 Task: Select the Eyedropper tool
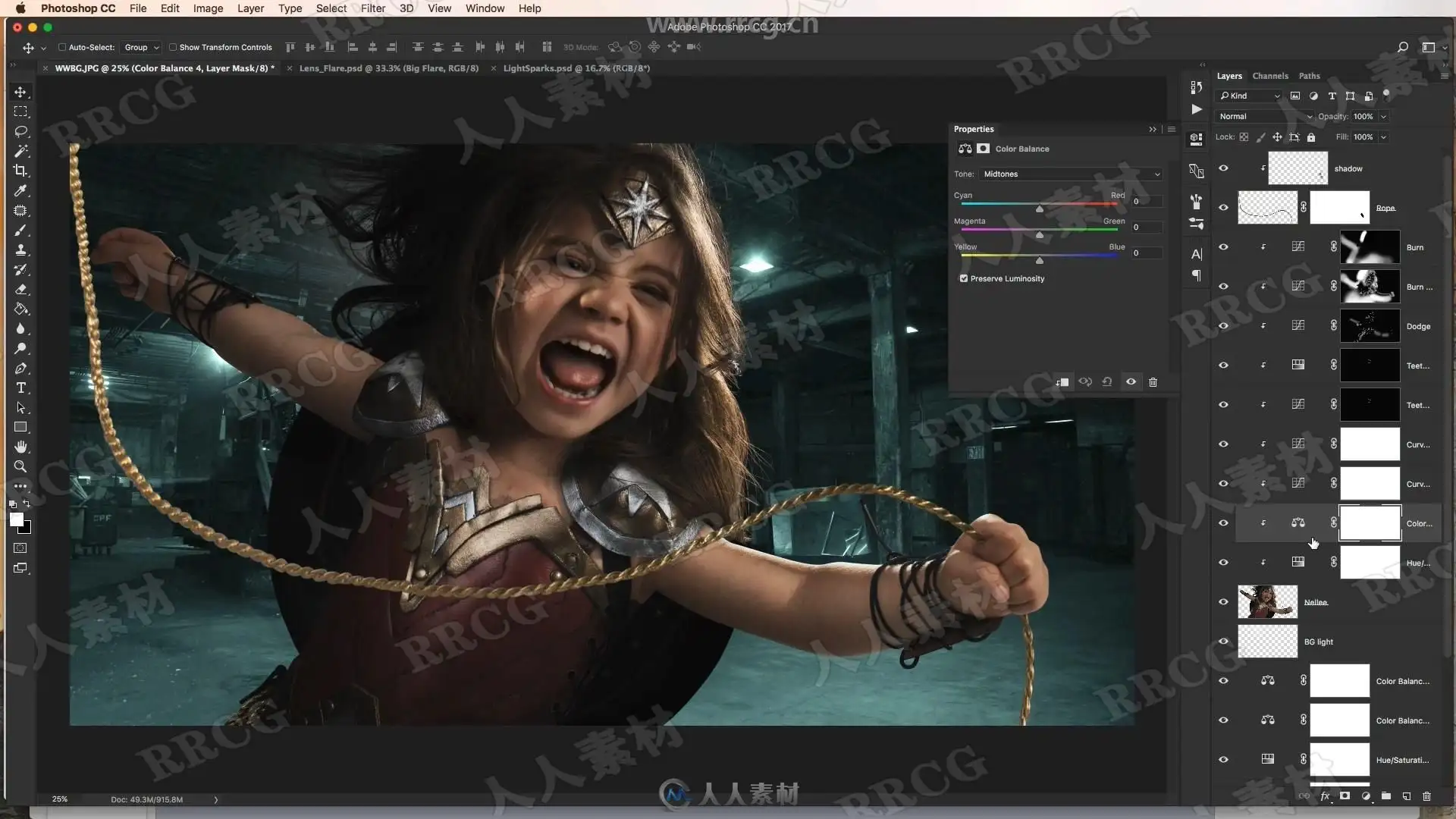(x=20, y=190)
